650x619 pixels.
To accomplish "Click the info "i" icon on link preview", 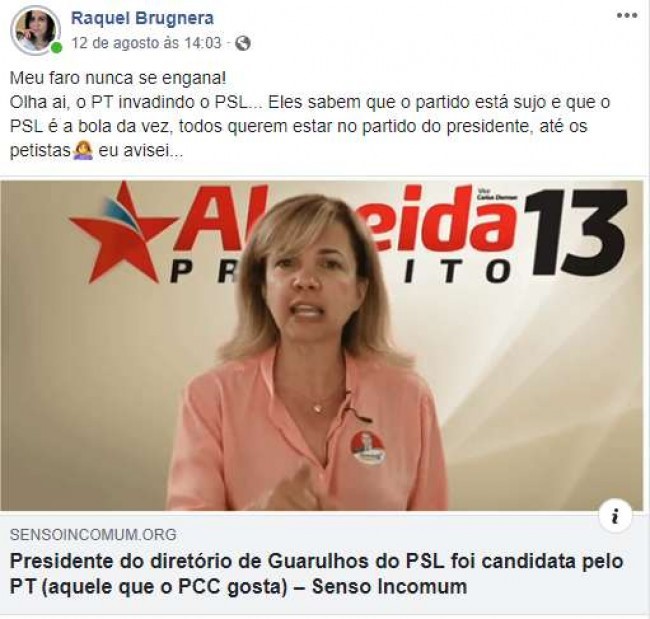I will point(616,517).
